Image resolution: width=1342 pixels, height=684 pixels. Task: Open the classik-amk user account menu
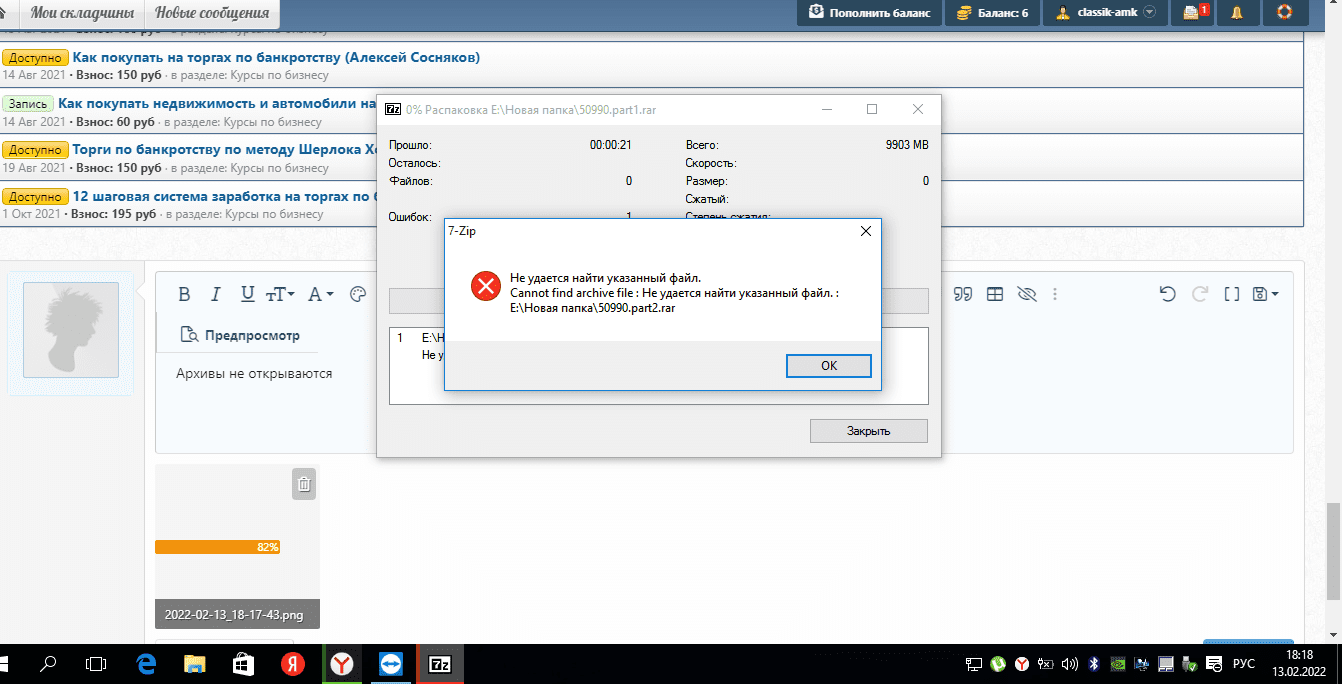(1105, 13)
